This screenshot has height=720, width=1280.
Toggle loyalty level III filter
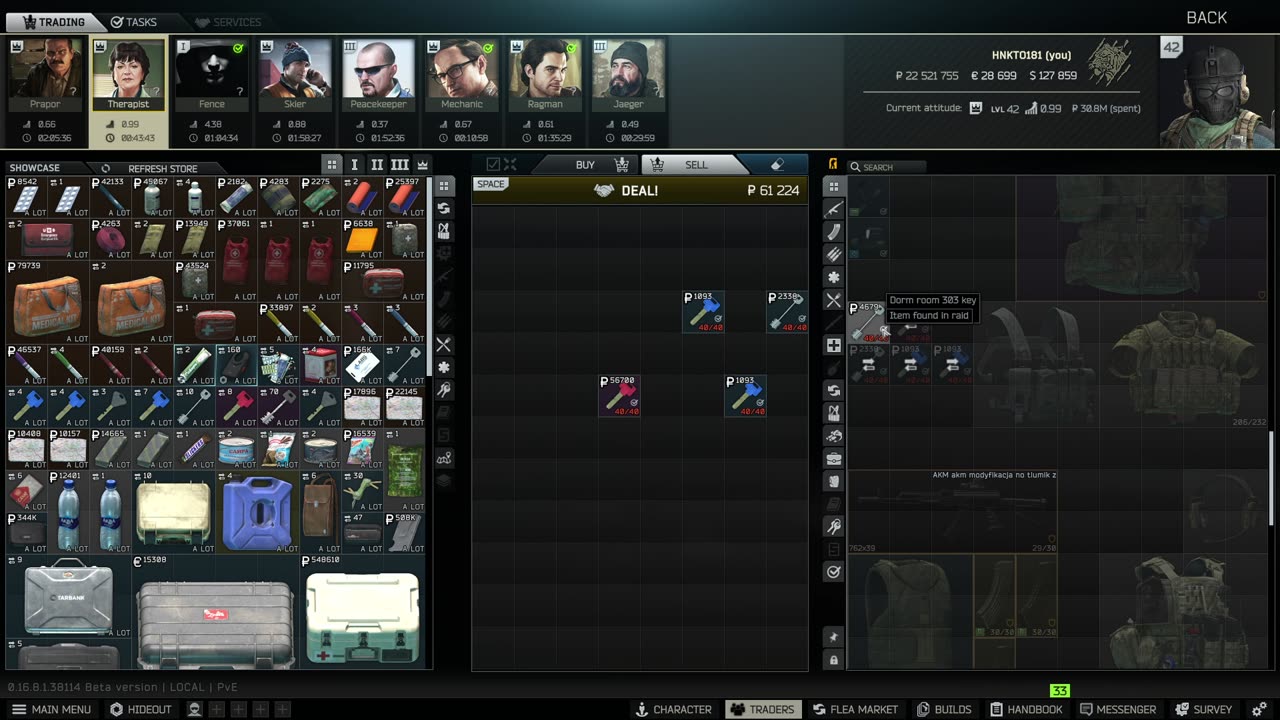400,165
